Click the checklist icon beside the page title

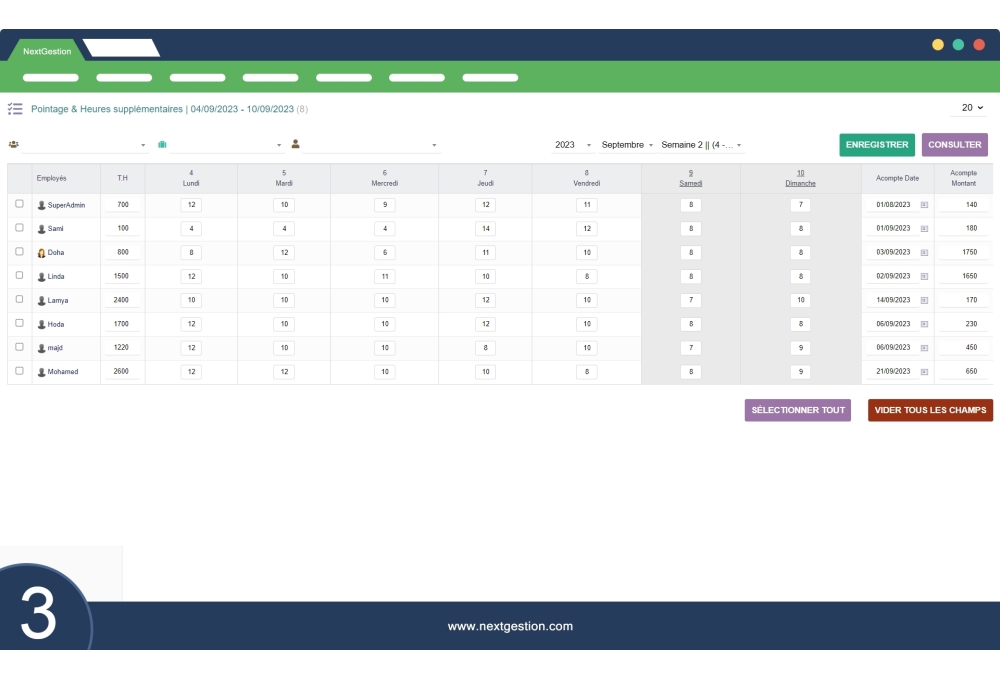14,109
